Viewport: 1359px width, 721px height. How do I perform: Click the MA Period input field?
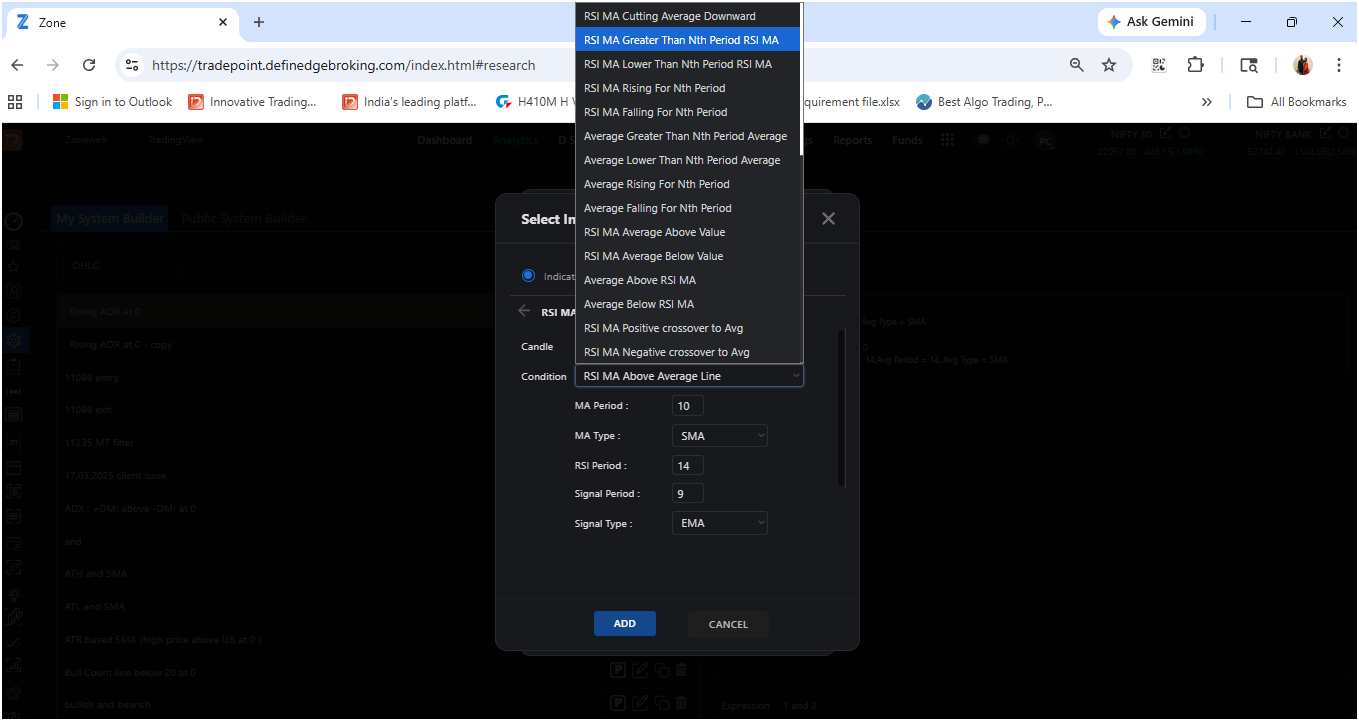(688, 406)
